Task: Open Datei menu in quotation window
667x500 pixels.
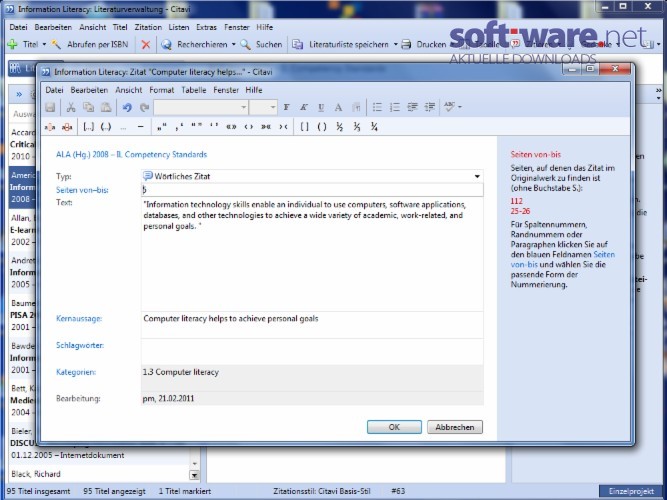Action: coord(54,90)
